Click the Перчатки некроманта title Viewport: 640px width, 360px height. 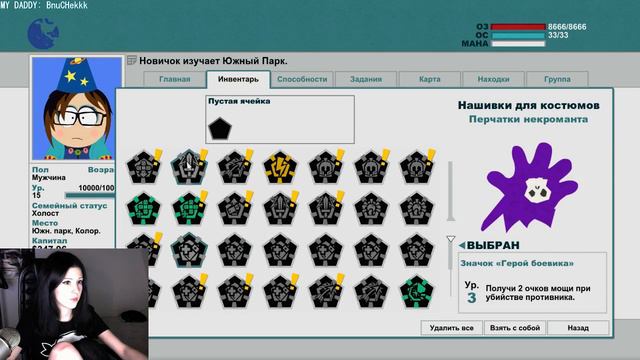coord(528,119)
